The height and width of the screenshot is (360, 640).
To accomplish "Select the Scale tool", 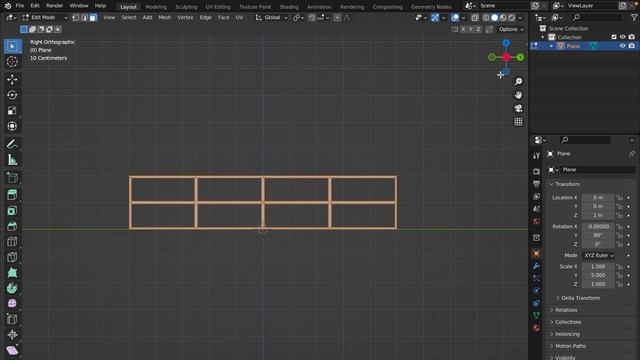I will (12, 111).
